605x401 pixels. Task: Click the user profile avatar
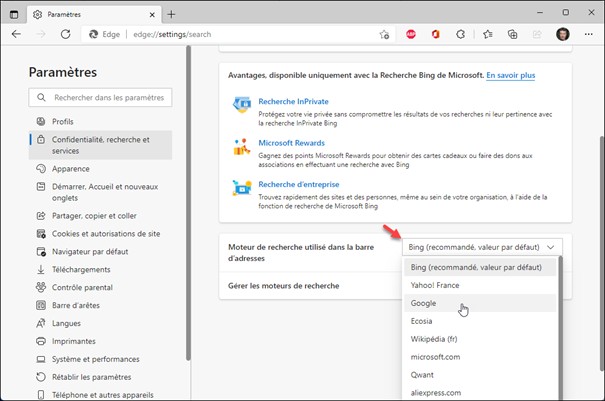(562, 33)
